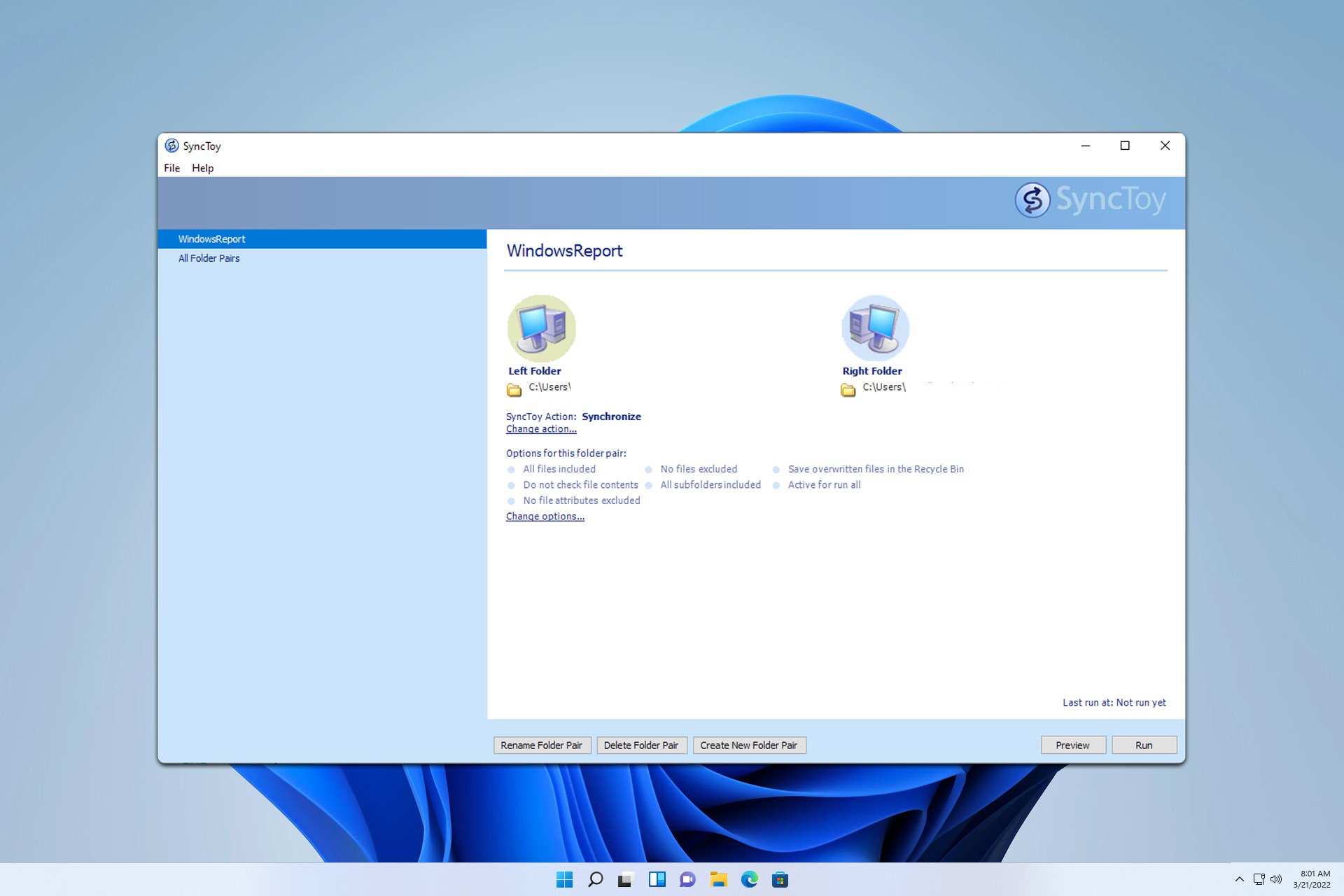Click the Change options link
The width and height of the screenshot is (1344, 896).
click(545, 516)
